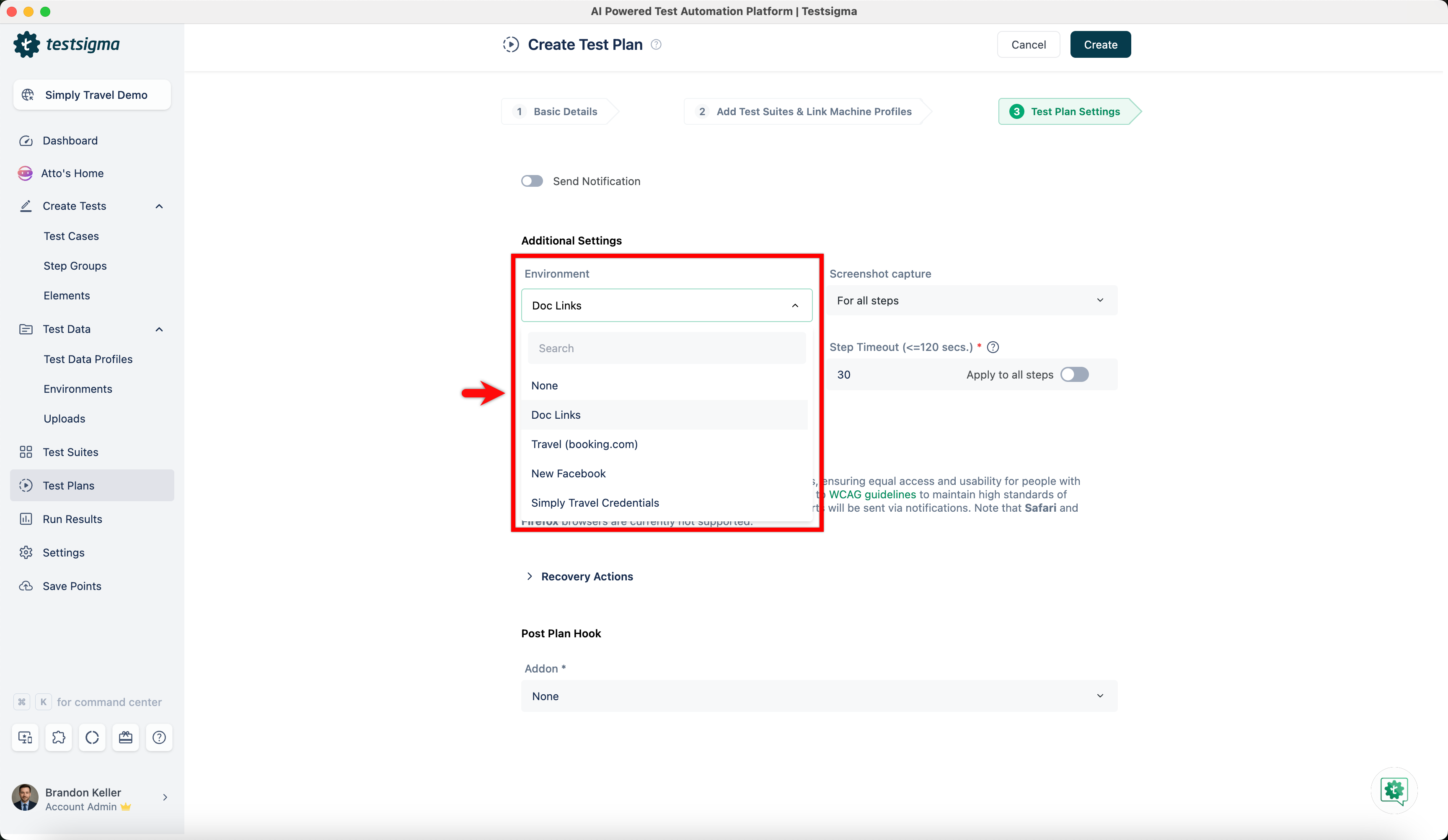The image size is (1448, 840).
Task: Enable the Send Notification toggle
Action: [532, 181]
